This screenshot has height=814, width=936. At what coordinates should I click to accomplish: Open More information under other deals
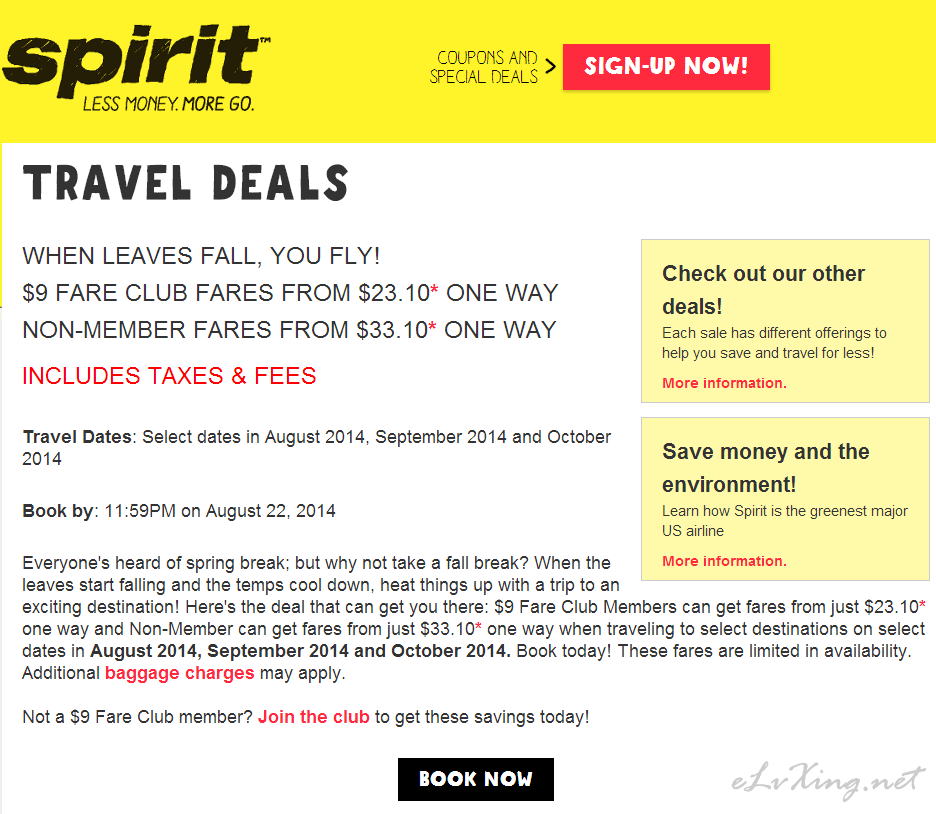coord(724,383)
